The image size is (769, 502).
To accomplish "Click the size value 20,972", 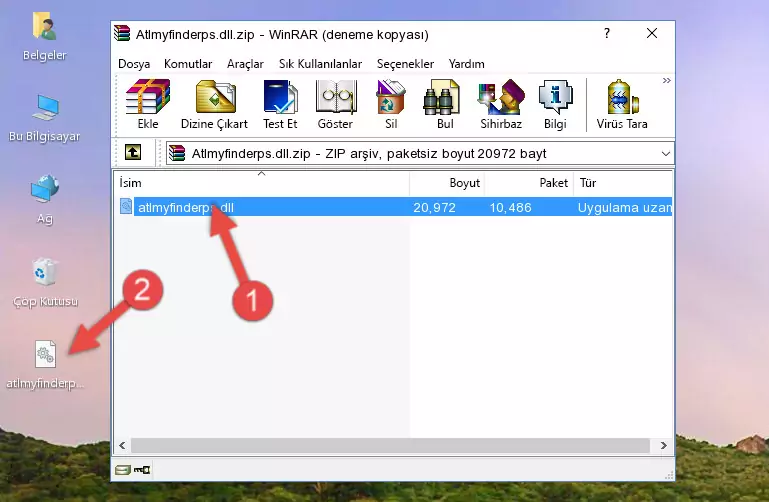I will 434,207.
